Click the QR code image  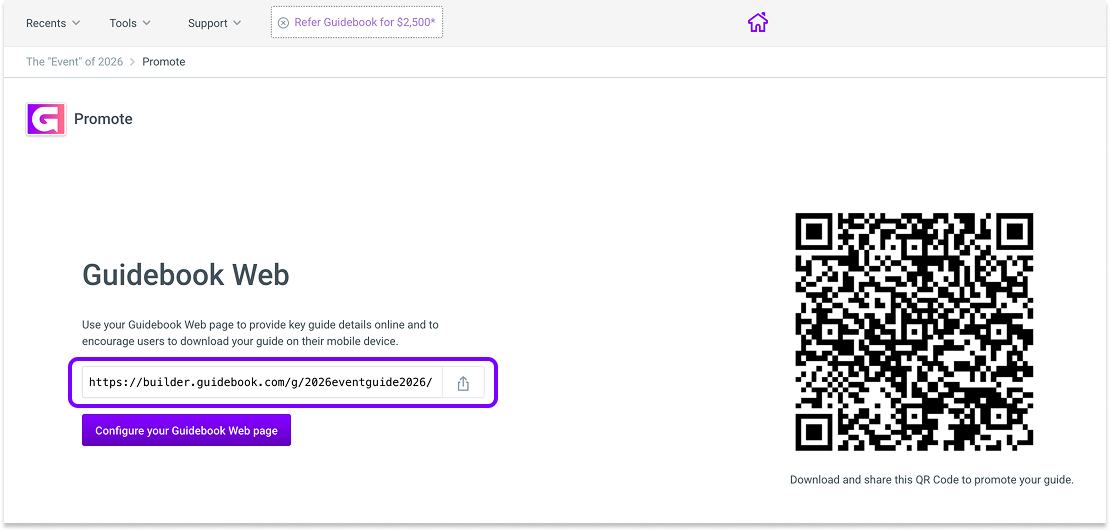click(914, 331)
